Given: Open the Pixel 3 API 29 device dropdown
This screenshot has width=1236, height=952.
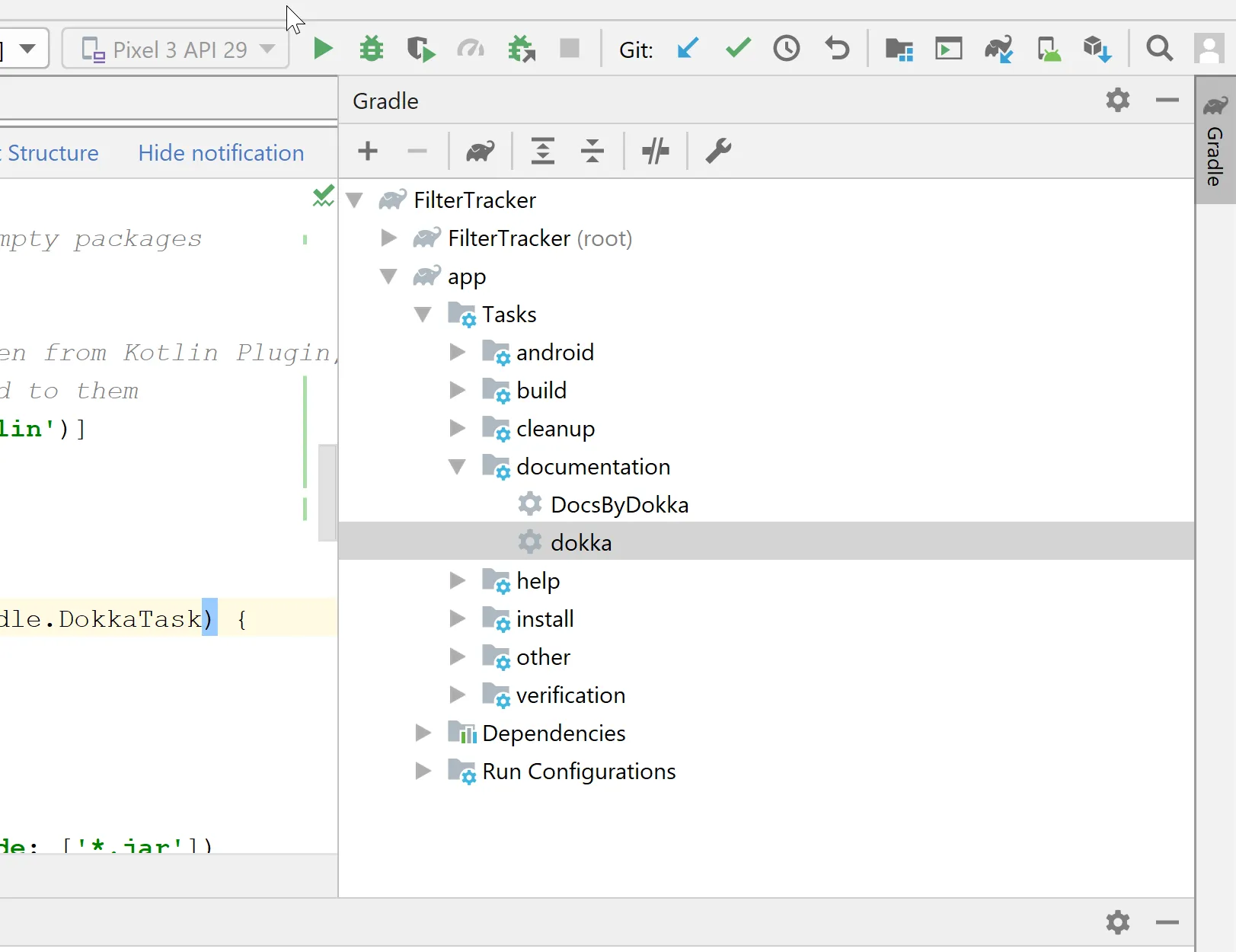Looking at the screenshot, I should click(175, 49).
